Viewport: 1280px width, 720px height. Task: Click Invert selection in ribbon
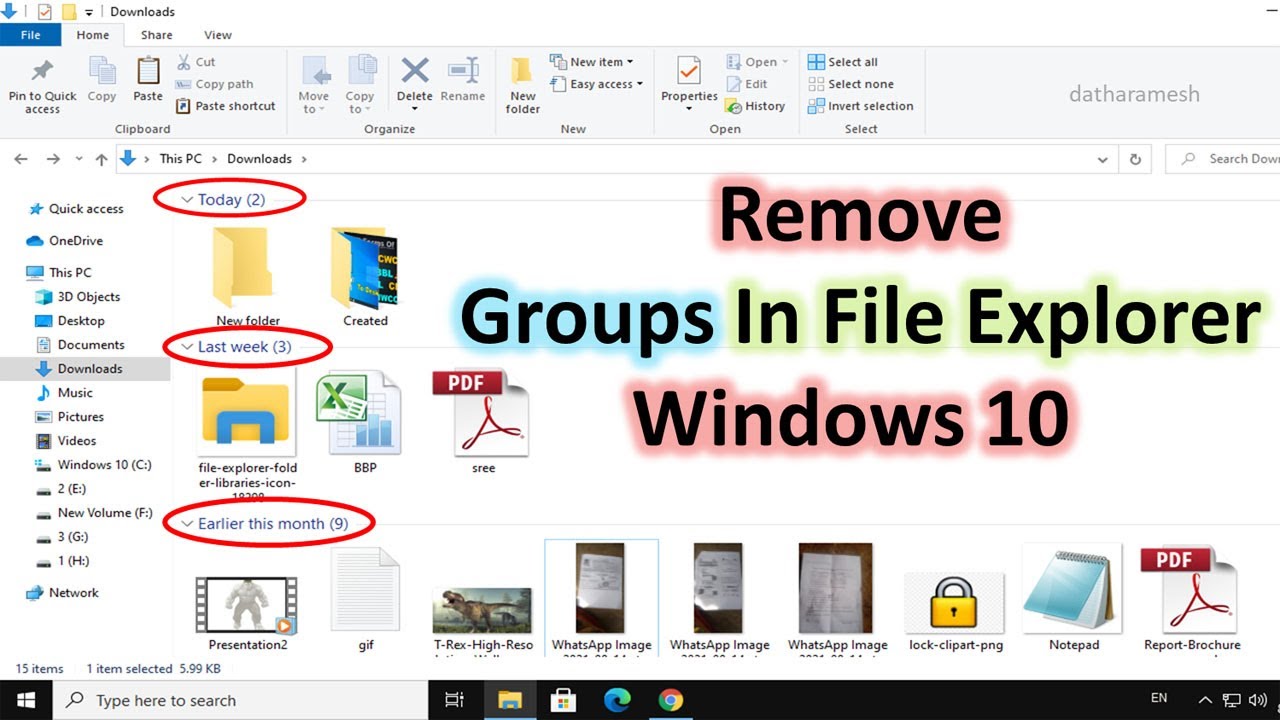pos(861,106)
